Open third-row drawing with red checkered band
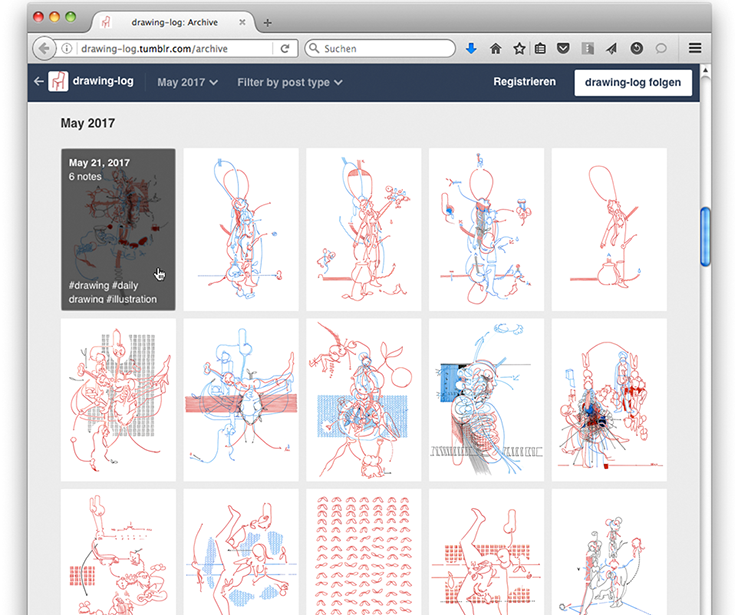The height and width of the screenshot is (615, 738). pyautogui.click(x=486, y=552)
